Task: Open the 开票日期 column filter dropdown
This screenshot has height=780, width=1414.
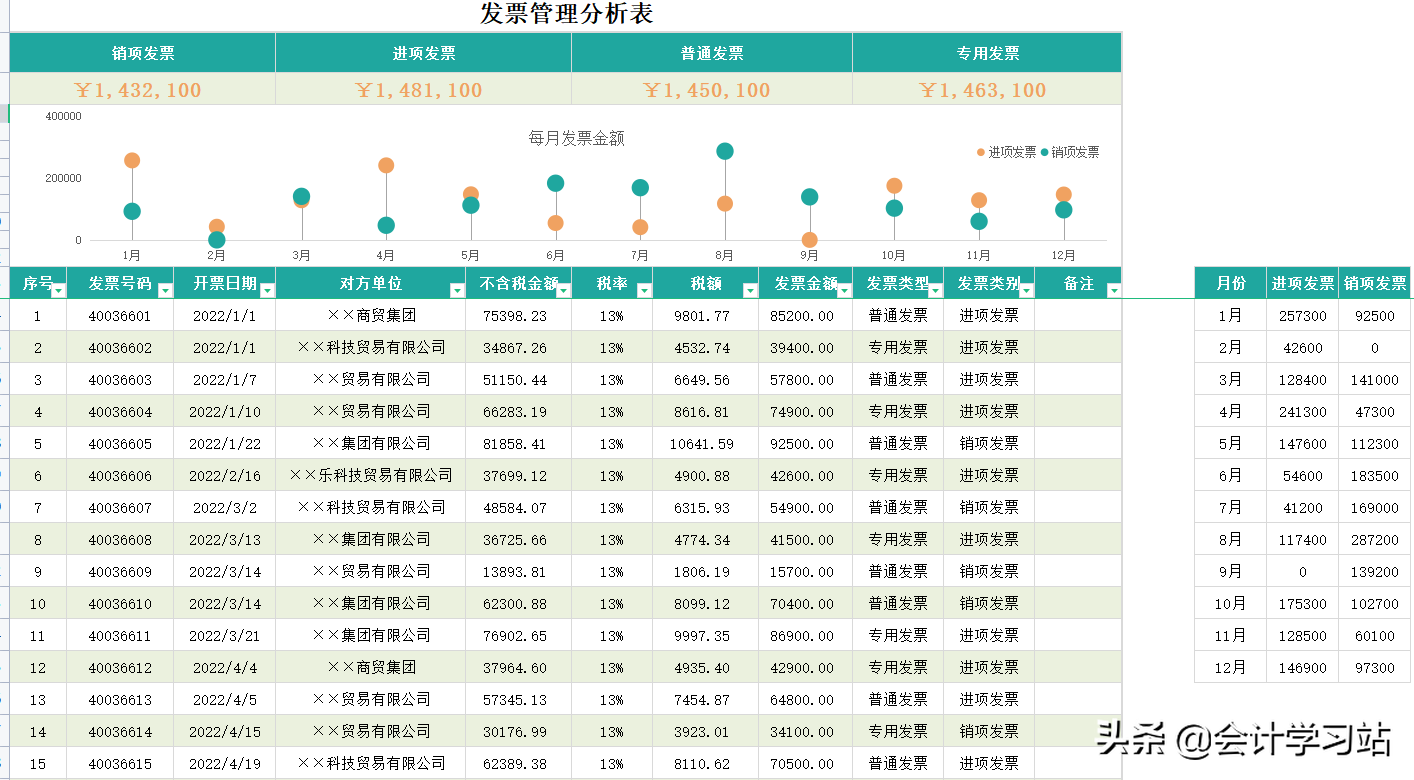Action: pyautogui.click(x=266, y=290)
